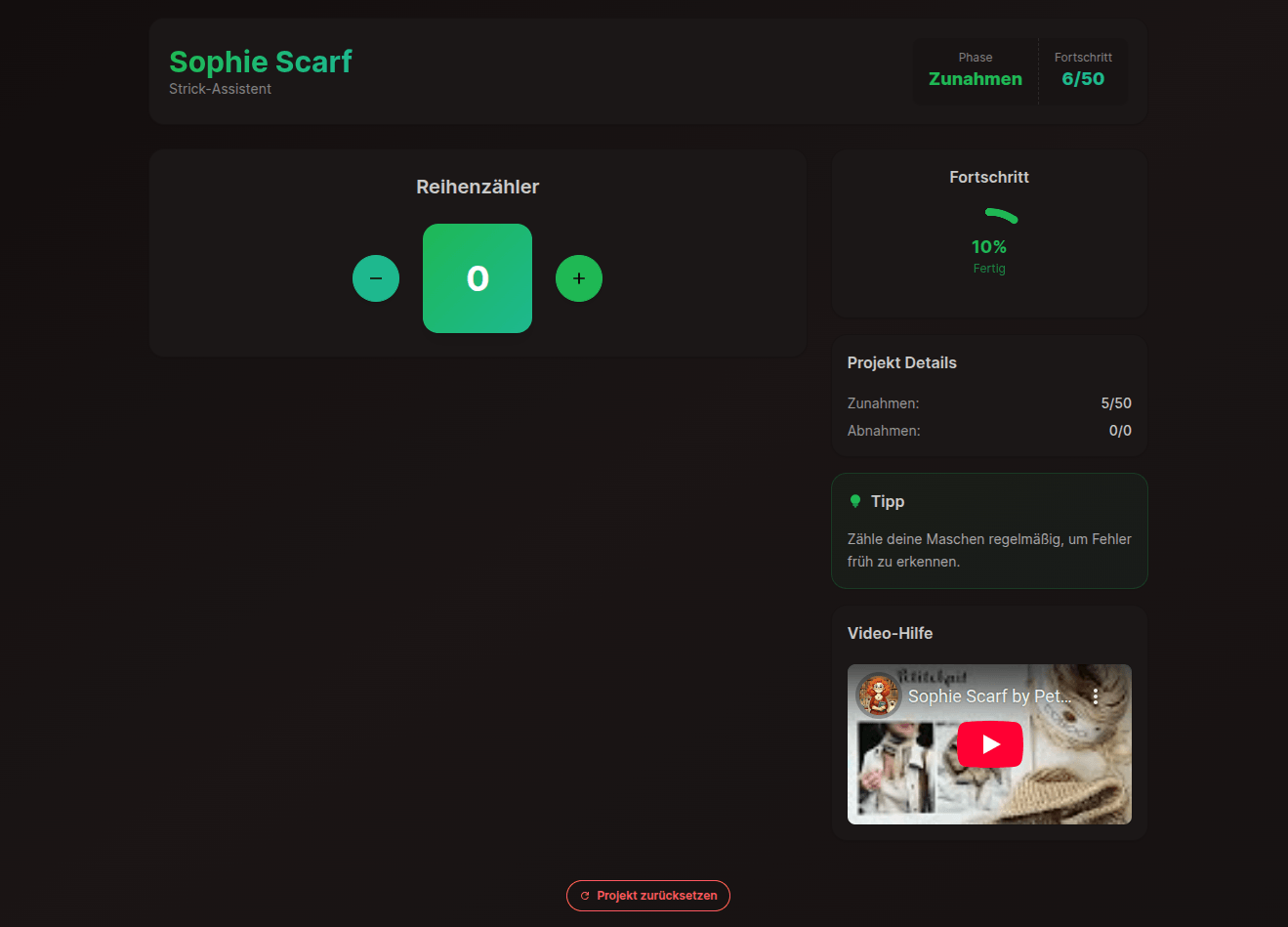1288x927 pixels.
Task: Click the plus icon to increase row count
Action: click(x=579, y=278)
